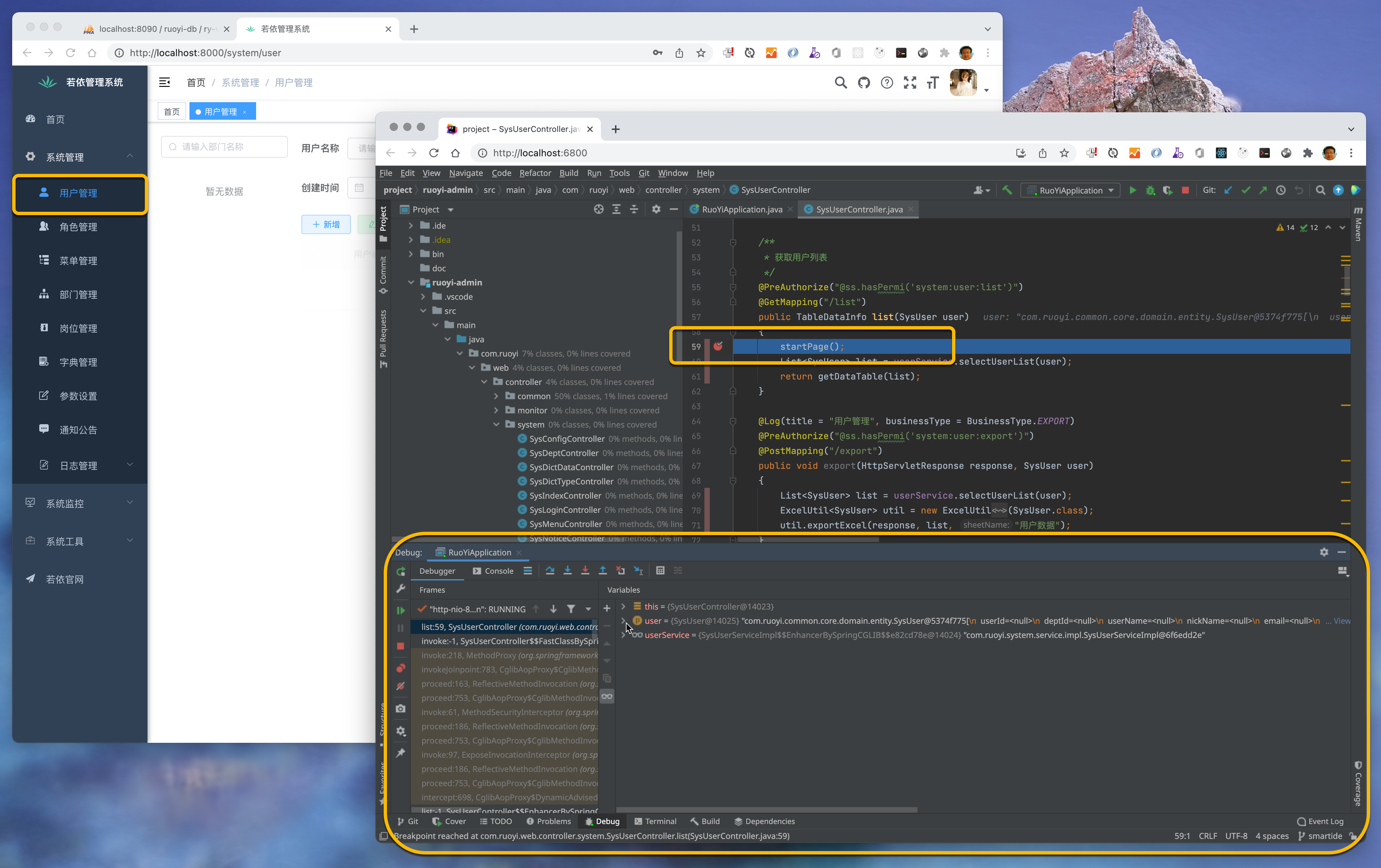Resume program with green play icon
Image resolution: width=1381 pixels, height=868 pixels.
(400, 610)
